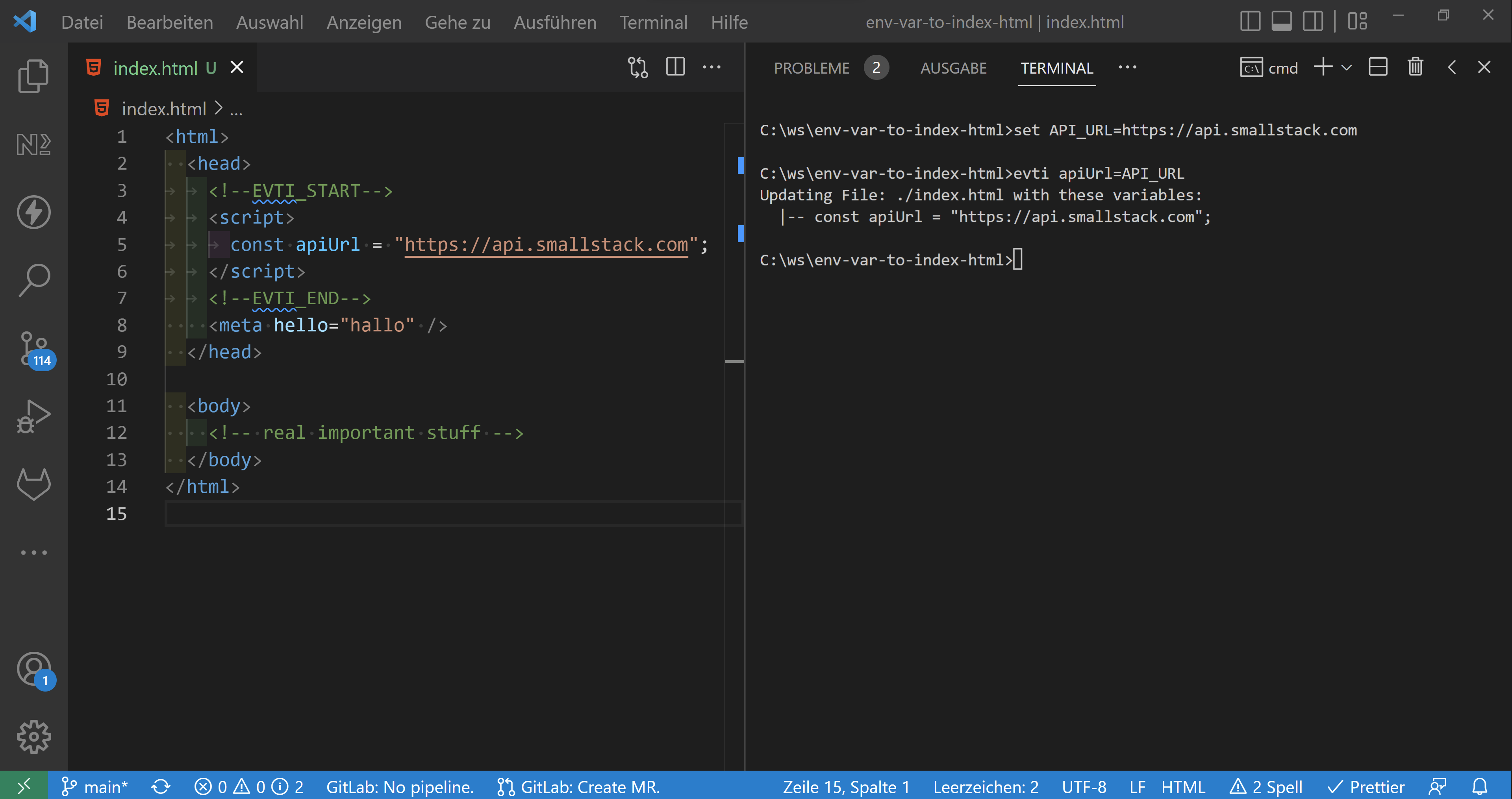This screenshot has height=799, width=1512.
Task: Open the Bearbeiten menu
Action: pos(170,22)
